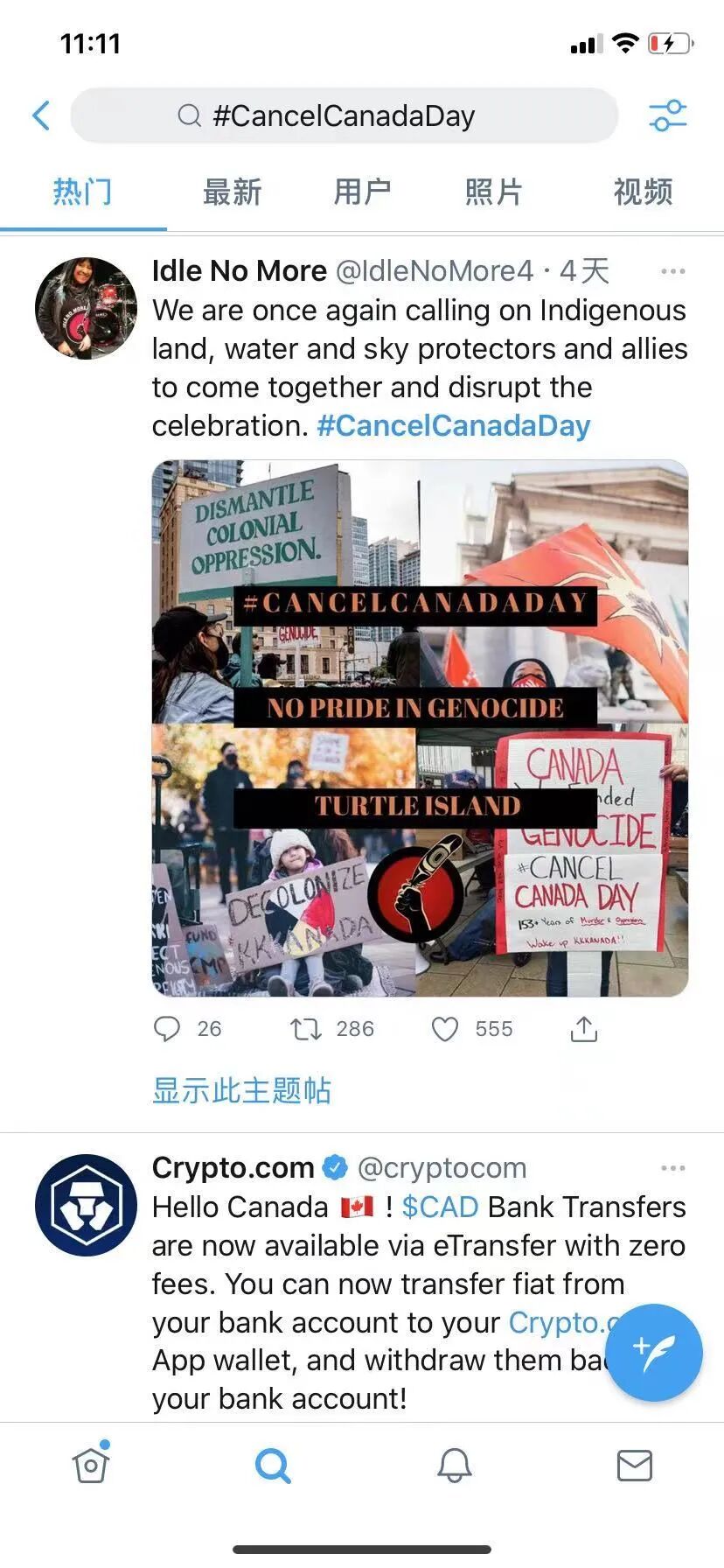
Task: Open notifications bell tab
Action: (455, 1465)
